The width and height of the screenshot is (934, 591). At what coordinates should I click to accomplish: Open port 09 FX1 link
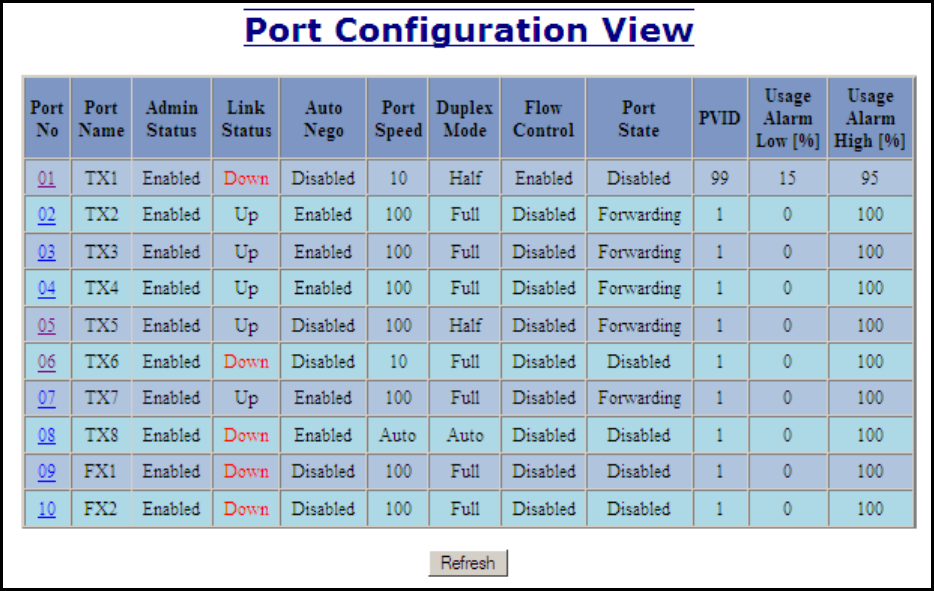click(x=47, y=472)
